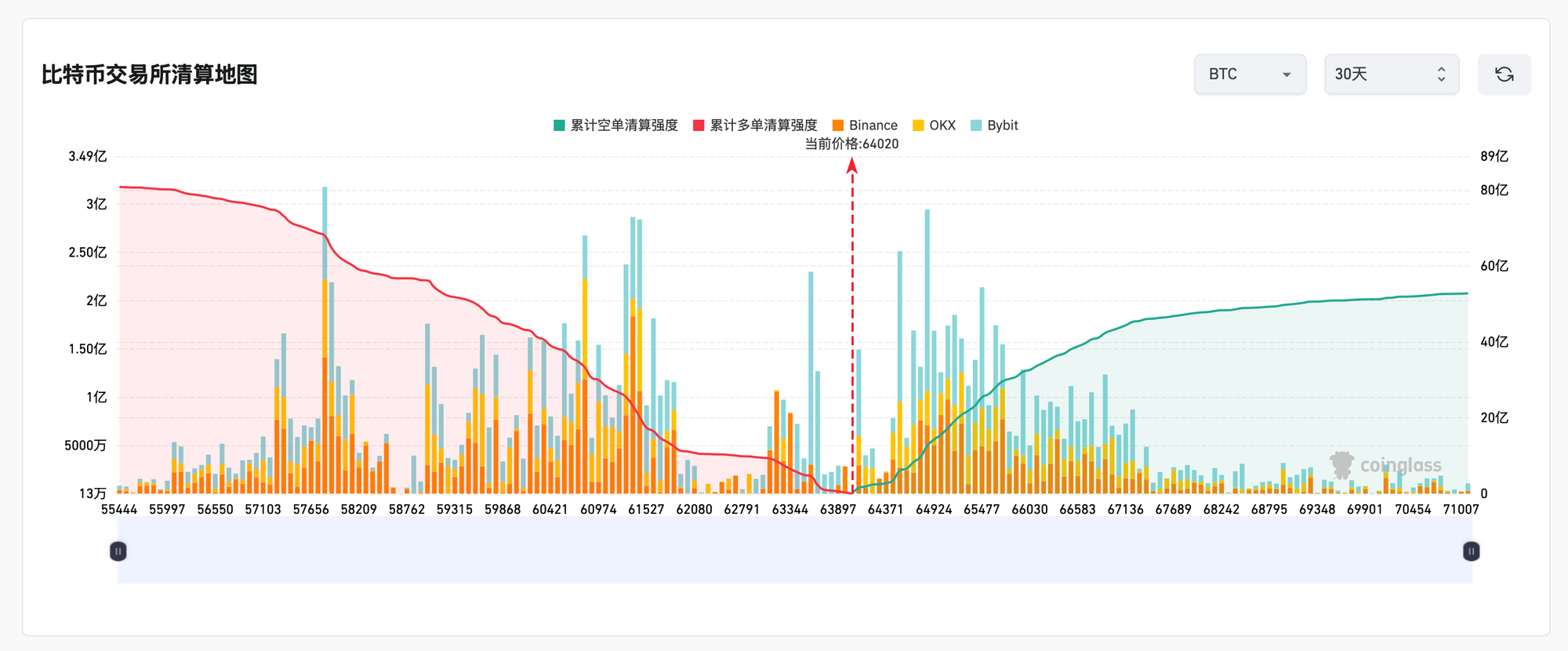Viewport: 1568px width, 651px height.
Task: Click the data zoom range bar
Action: coord(795,550)
